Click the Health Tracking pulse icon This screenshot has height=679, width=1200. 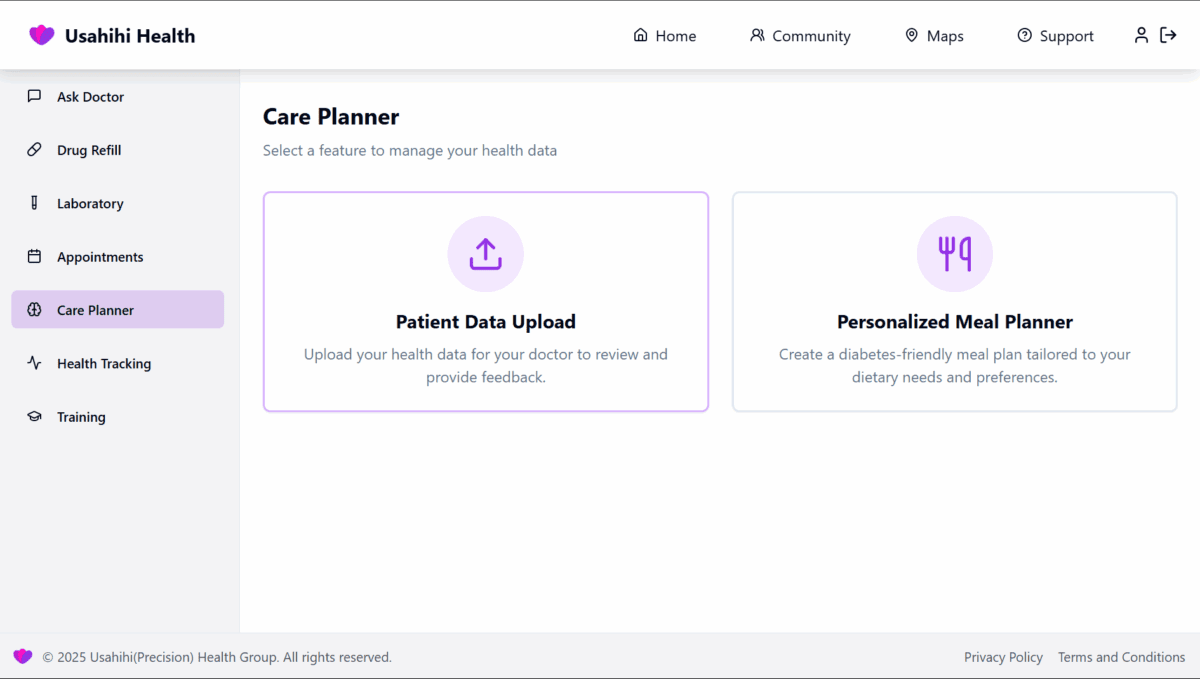(34, 364)
